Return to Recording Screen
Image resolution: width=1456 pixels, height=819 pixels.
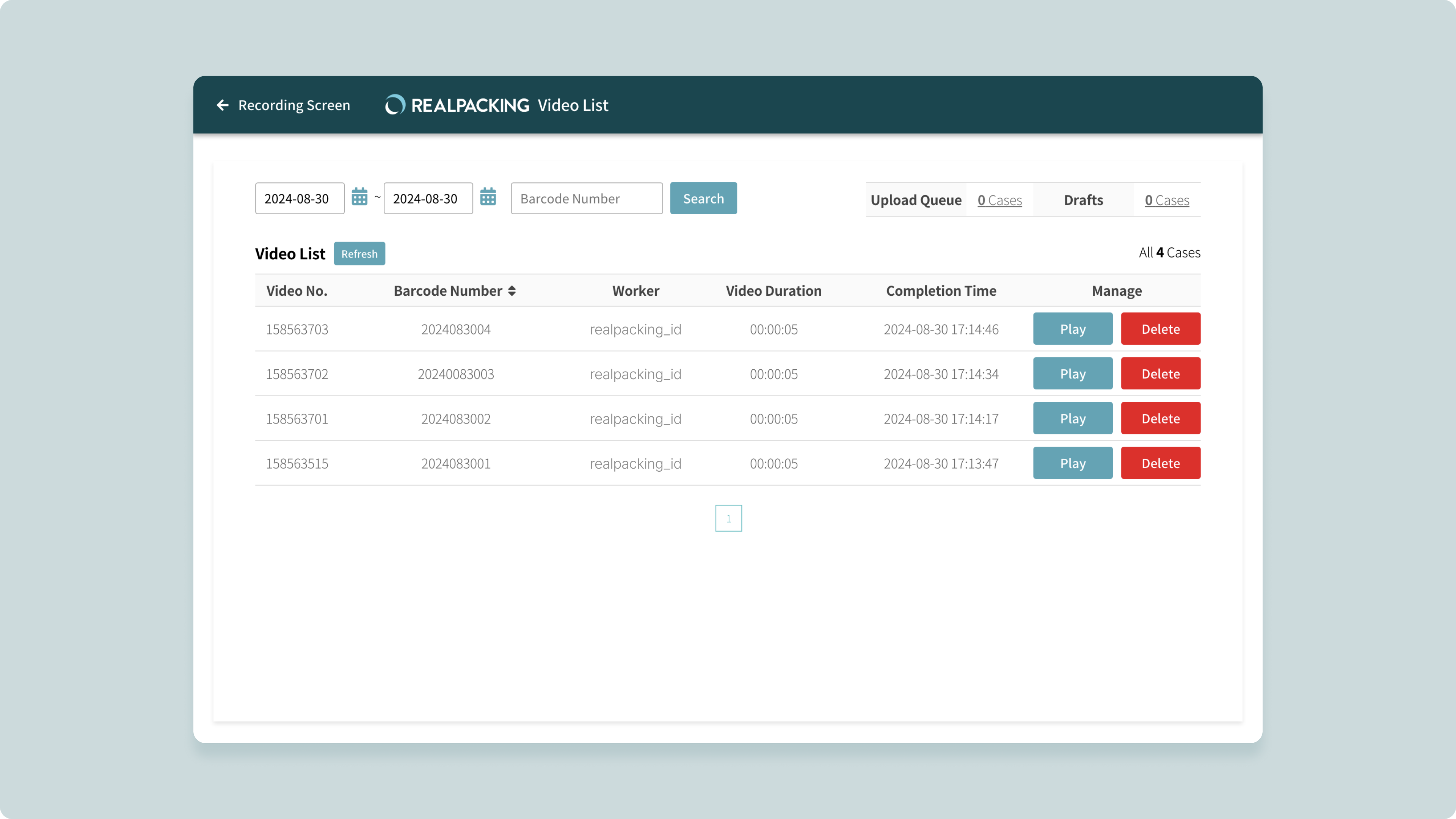[x=293, y=105]
